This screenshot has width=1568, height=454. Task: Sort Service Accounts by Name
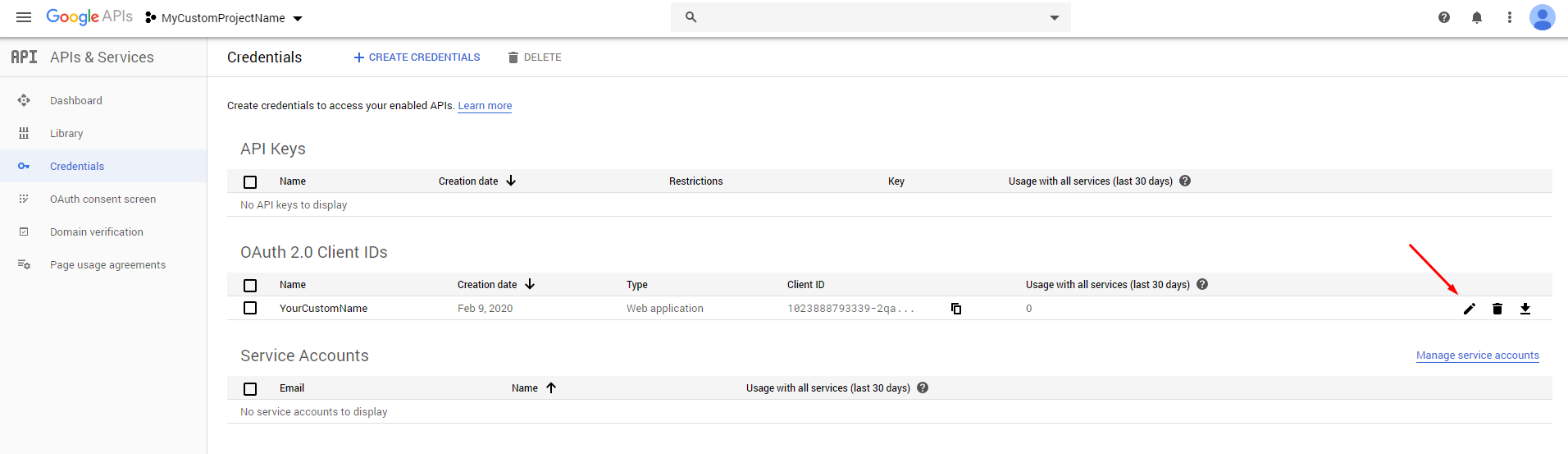click(534, 388)
